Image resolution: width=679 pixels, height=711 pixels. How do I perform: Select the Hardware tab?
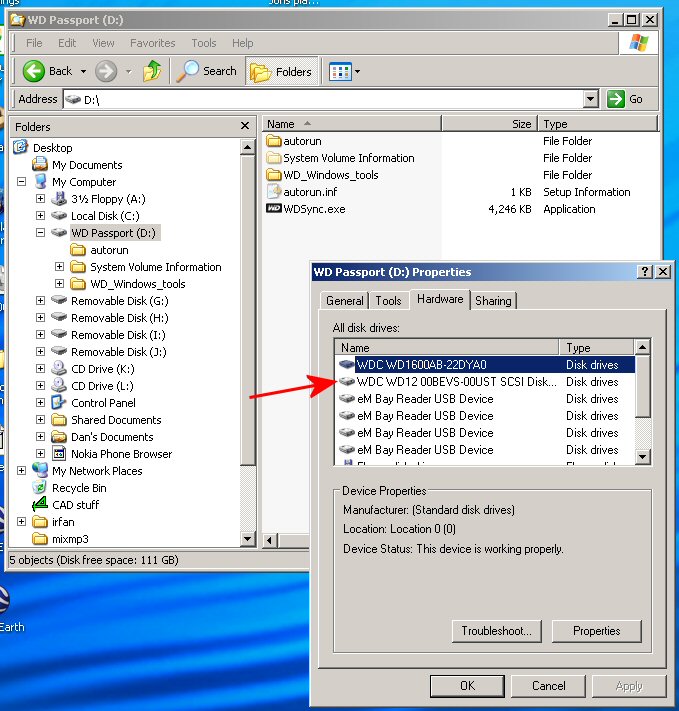(440, 299)
